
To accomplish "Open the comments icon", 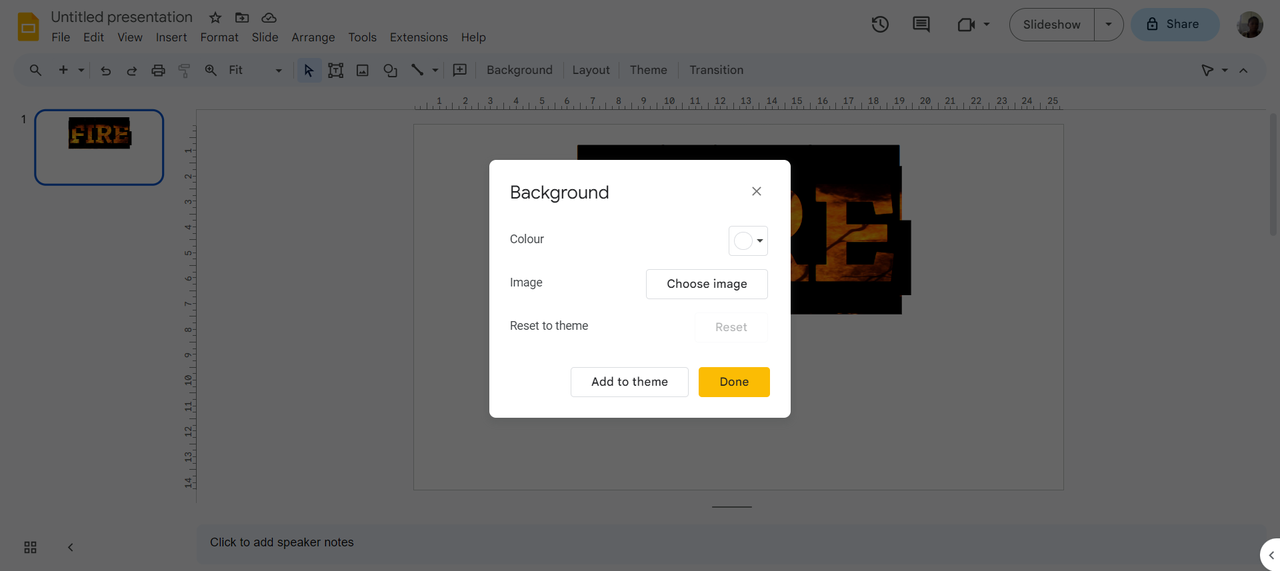I will coord(921,24).
